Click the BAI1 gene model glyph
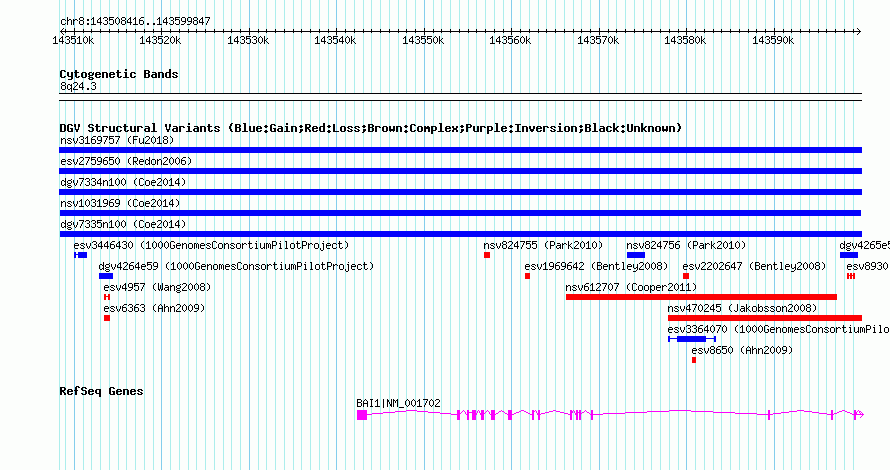Screen dimensions: 890x470 click(x=610, y=415)
